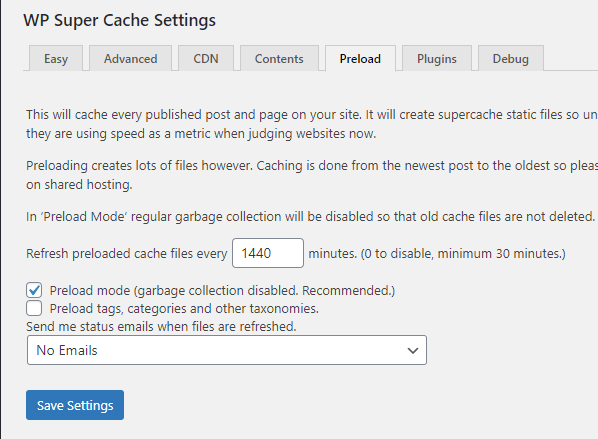The height and width of the screenshot is (439, 598).
Task: Click the WP Super Cache Settings heading
Action: point(119,20)
